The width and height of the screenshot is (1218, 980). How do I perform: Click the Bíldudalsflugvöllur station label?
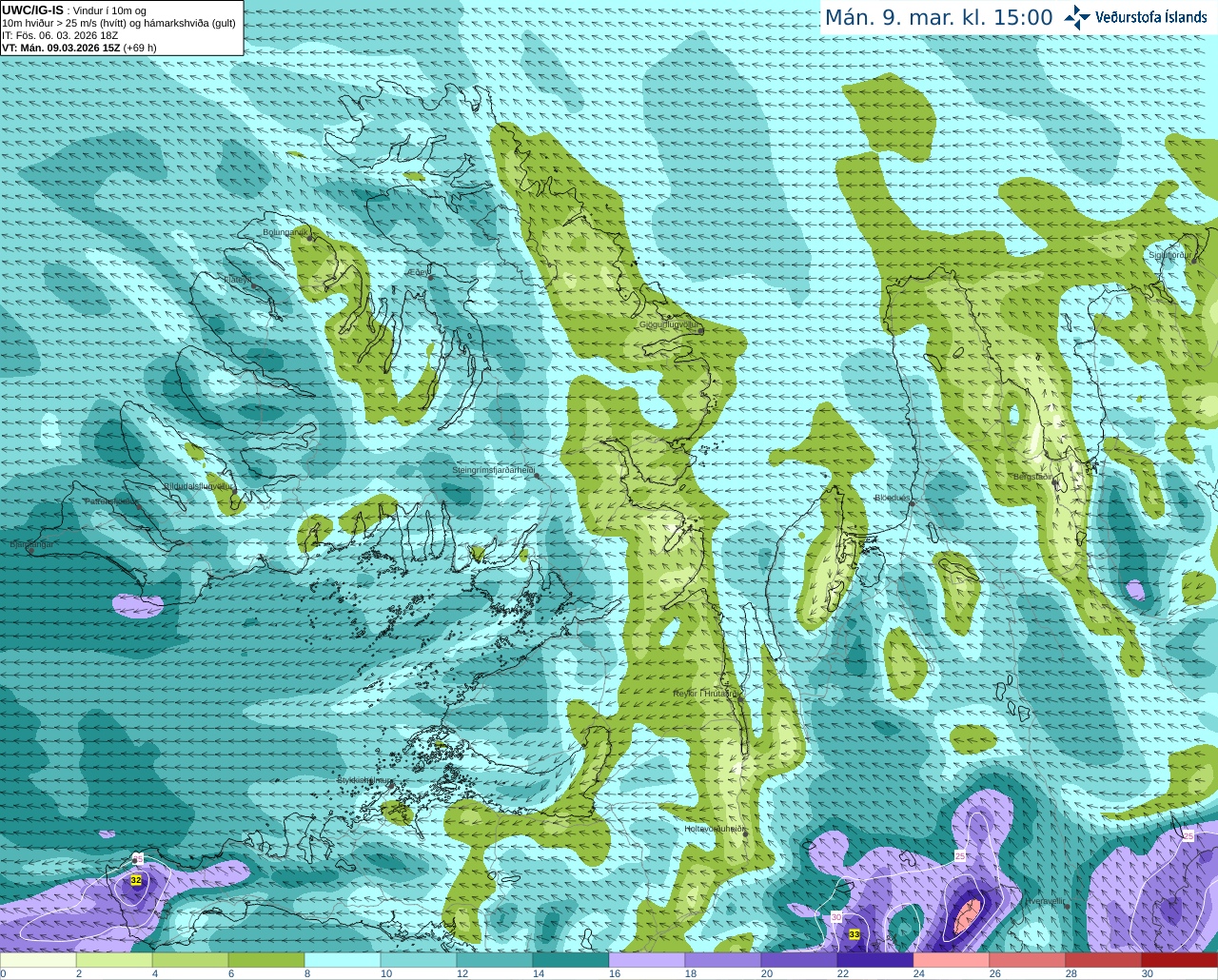(199, 486)
